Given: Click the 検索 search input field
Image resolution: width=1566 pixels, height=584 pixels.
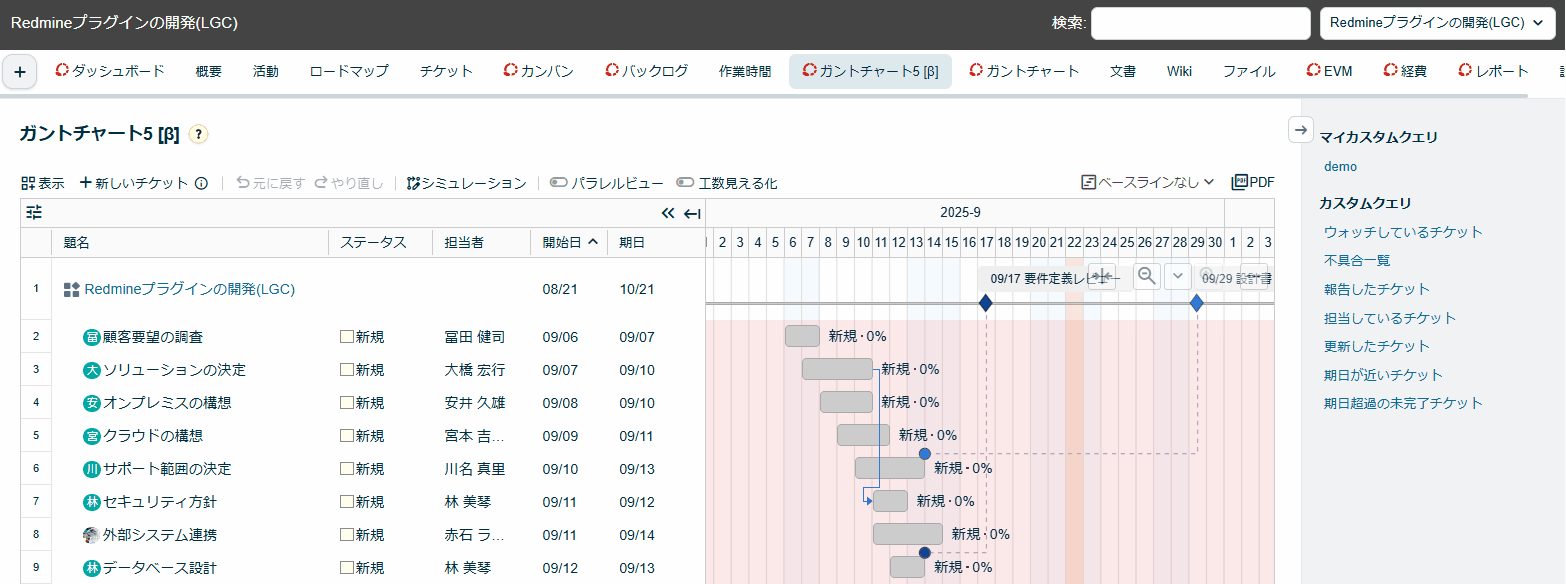Looking at the screenshot, I should (1200, 23).
